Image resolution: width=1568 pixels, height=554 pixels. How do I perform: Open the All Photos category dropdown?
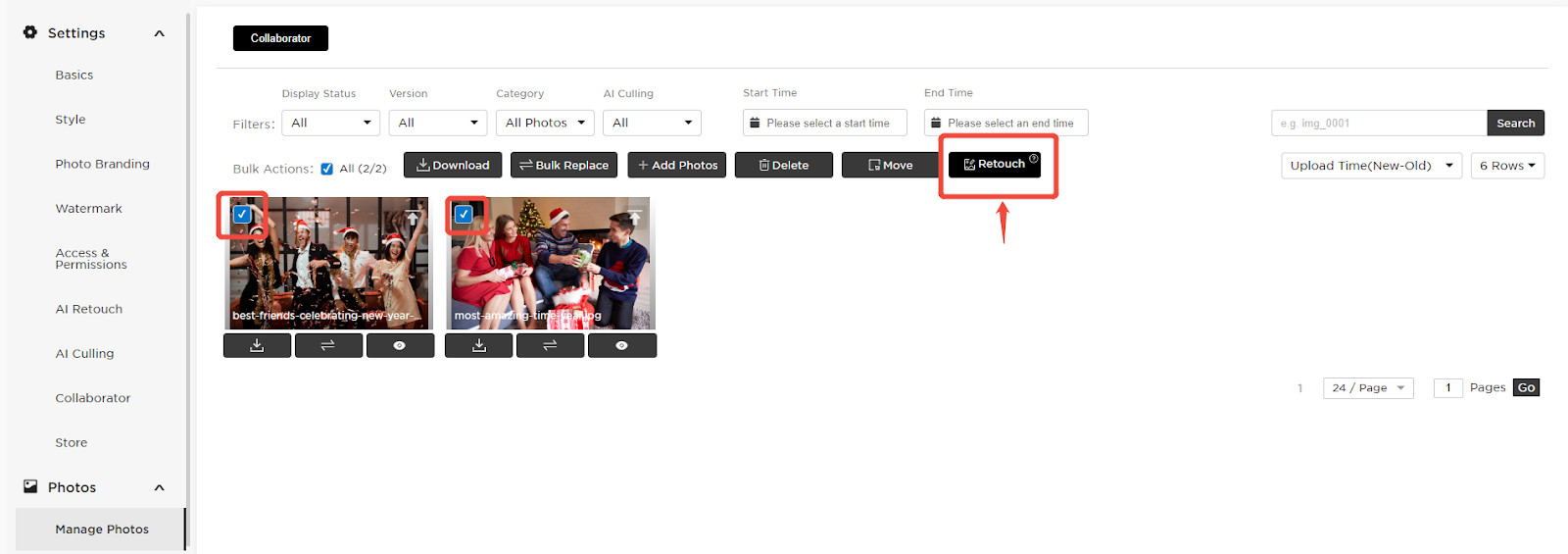[x=545, y=123]
